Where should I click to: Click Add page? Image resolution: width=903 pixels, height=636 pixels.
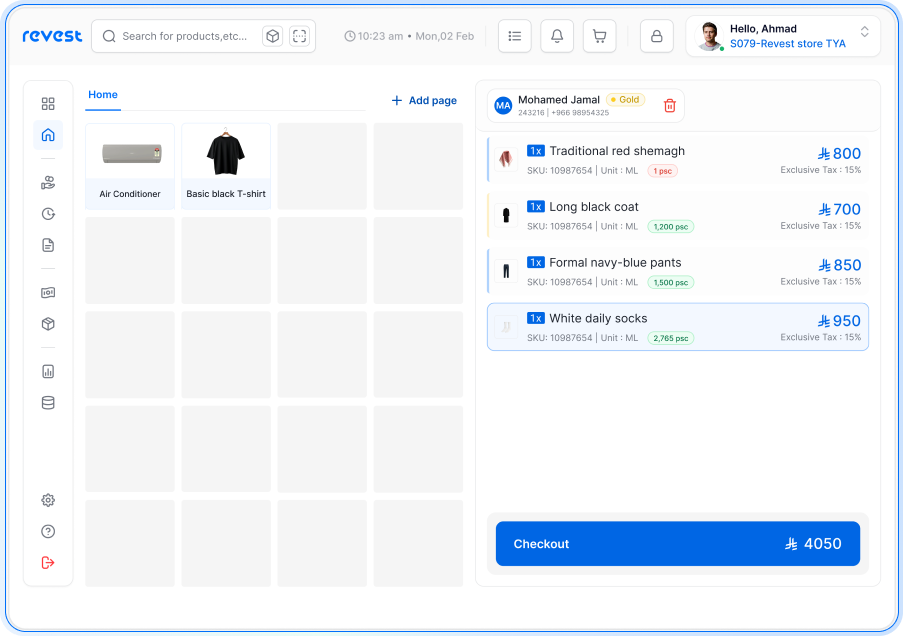[x=424, y=100]
